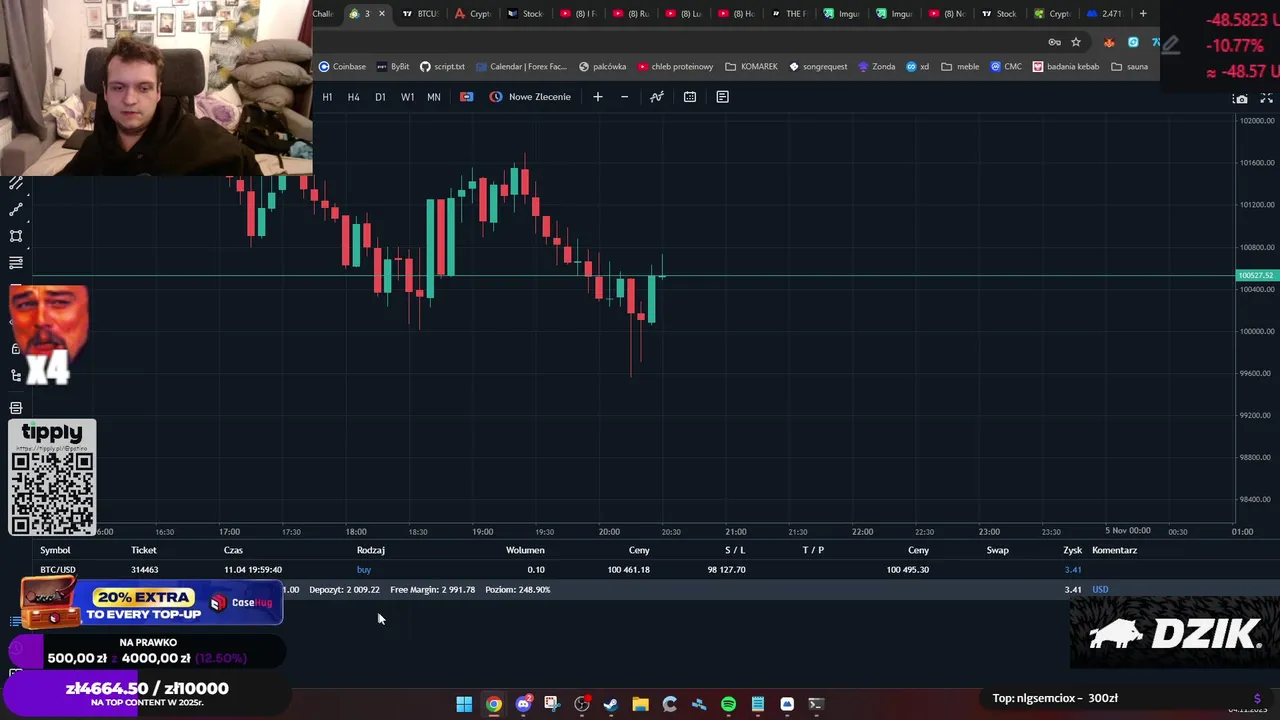
Task: Select the H4 timeframe
Action: point(353,97)
